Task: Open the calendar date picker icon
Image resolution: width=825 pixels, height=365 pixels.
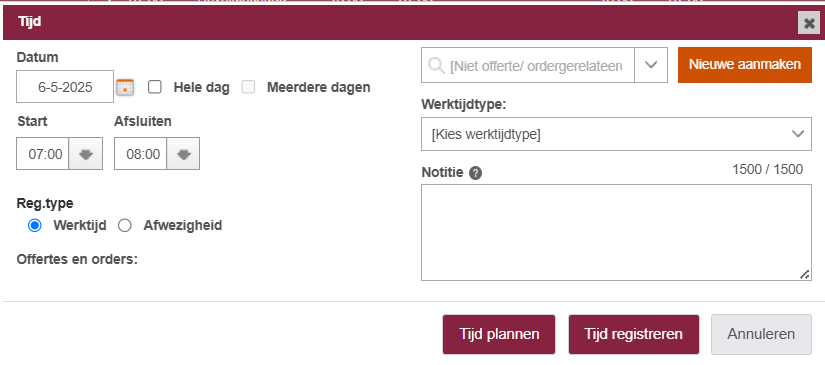Action: (125, 87)
